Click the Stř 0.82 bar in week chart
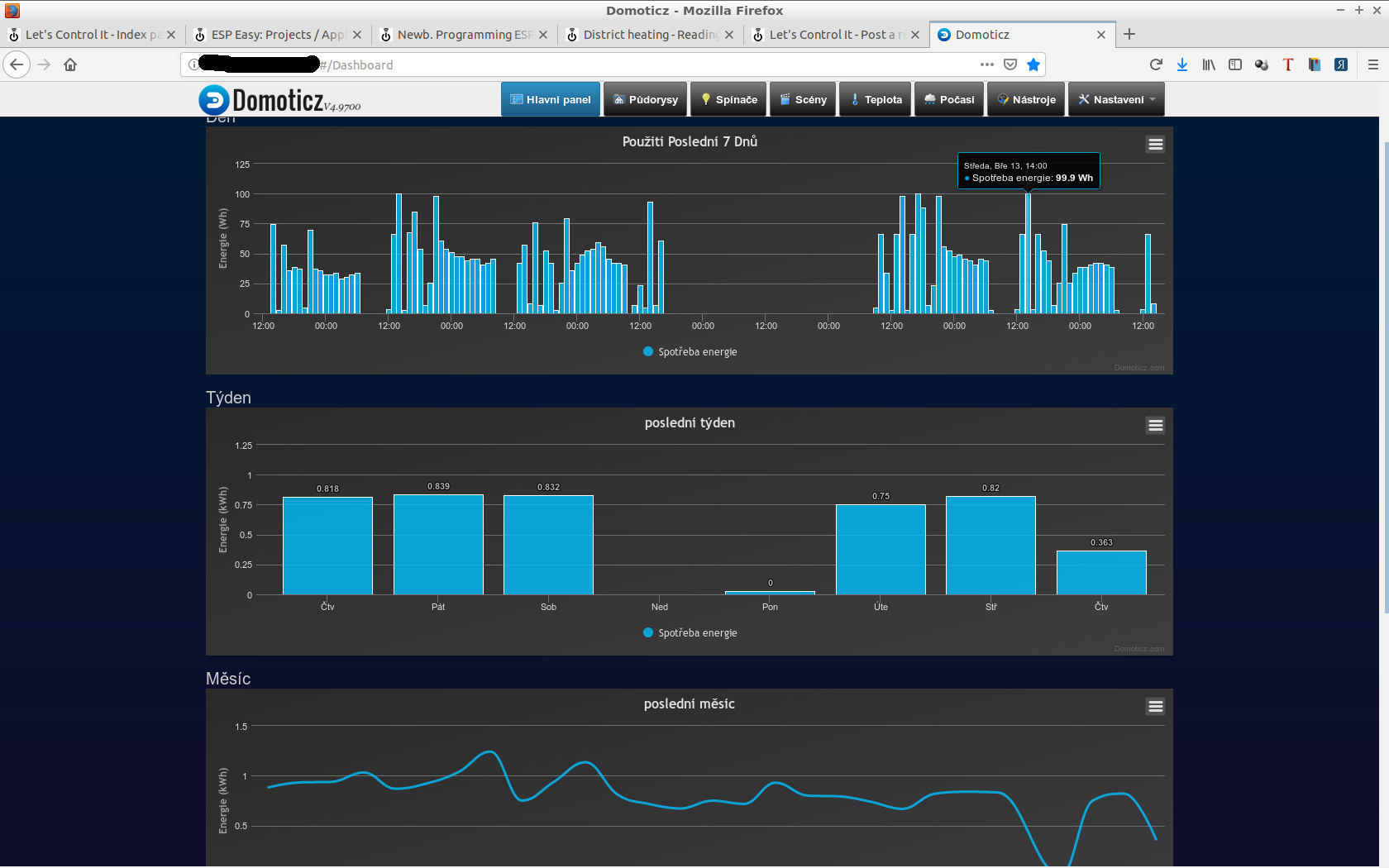The width and height of the screenshot is (1389, 868). [990, 546]
